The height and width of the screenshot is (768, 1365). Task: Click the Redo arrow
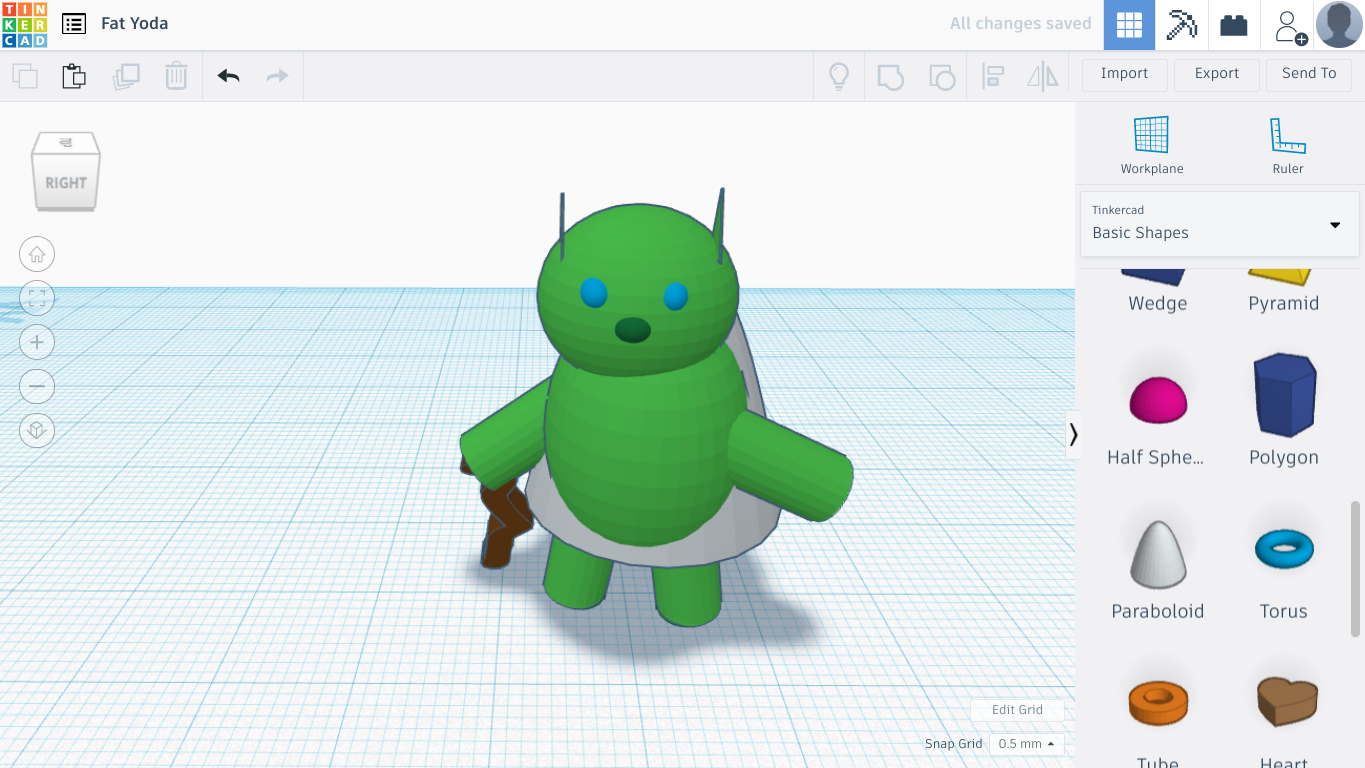point(277,76)
